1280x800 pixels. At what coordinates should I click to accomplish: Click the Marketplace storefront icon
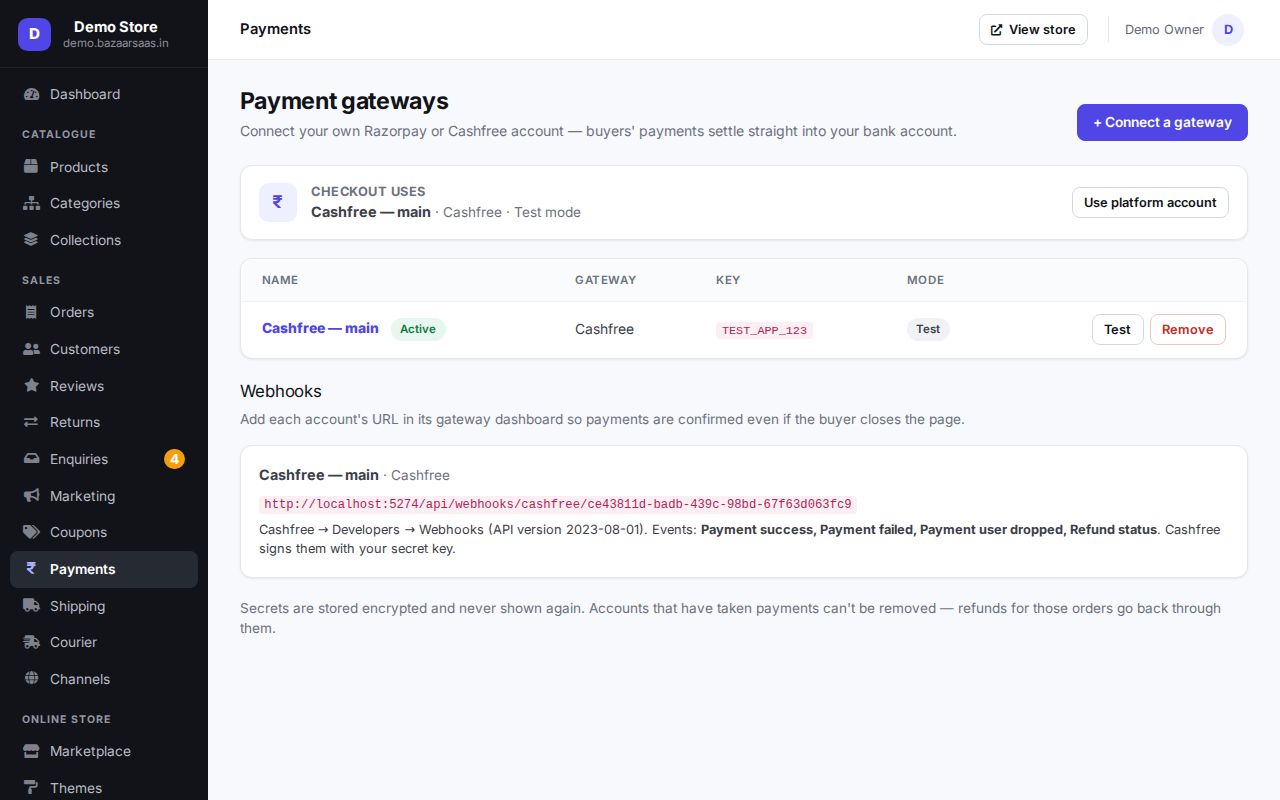tap(31, 751)
